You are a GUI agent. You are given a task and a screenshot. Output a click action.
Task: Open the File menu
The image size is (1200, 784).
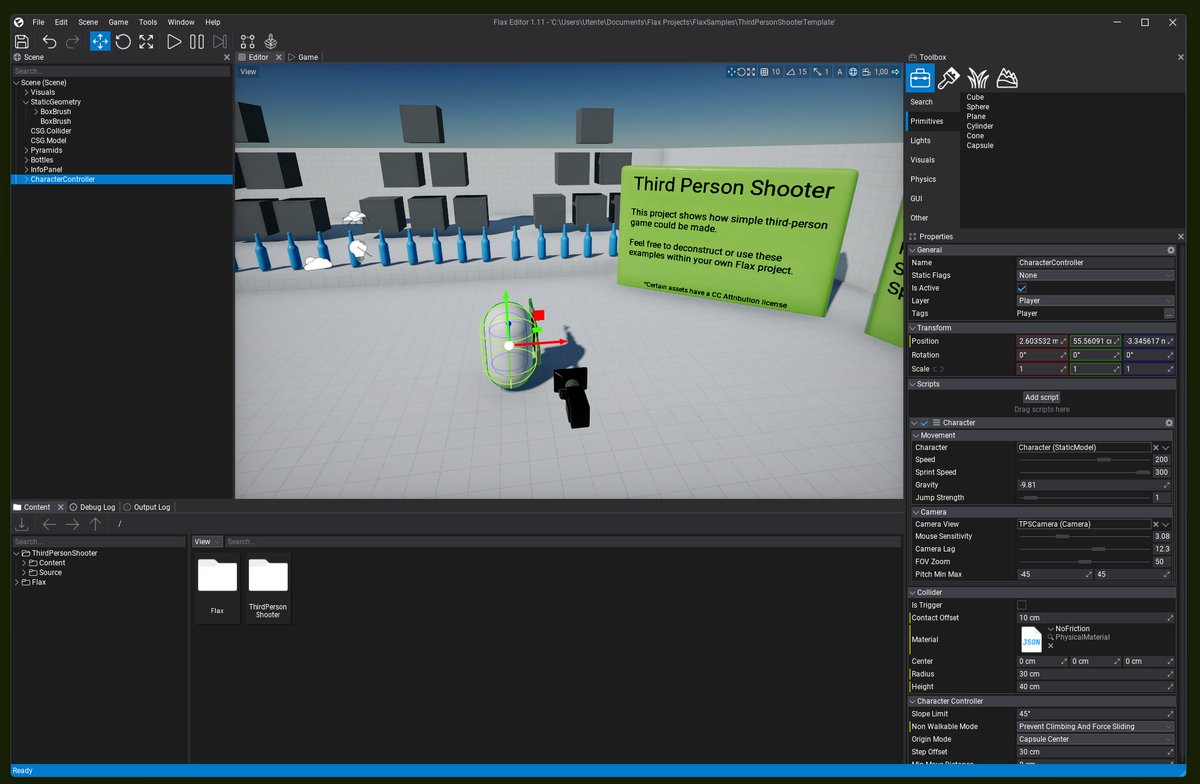point(38,22)
